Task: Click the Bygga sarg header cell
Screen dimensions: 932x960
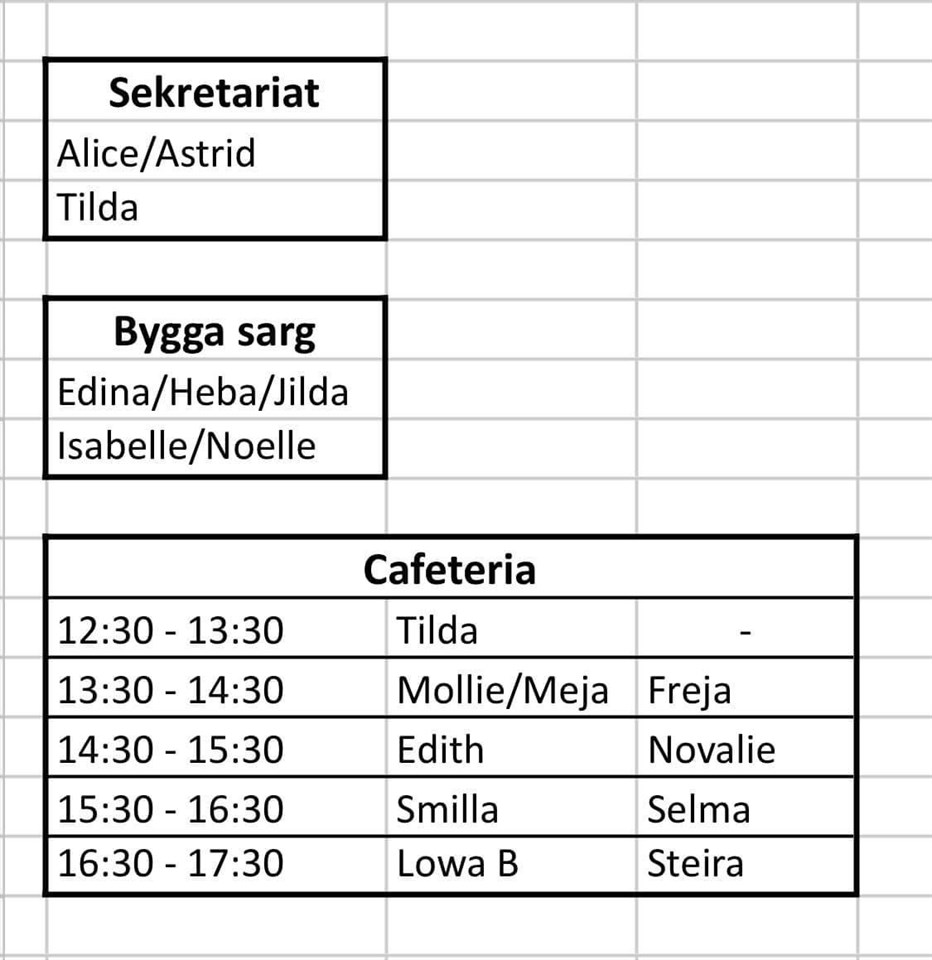Action: (x=214, y=332)
